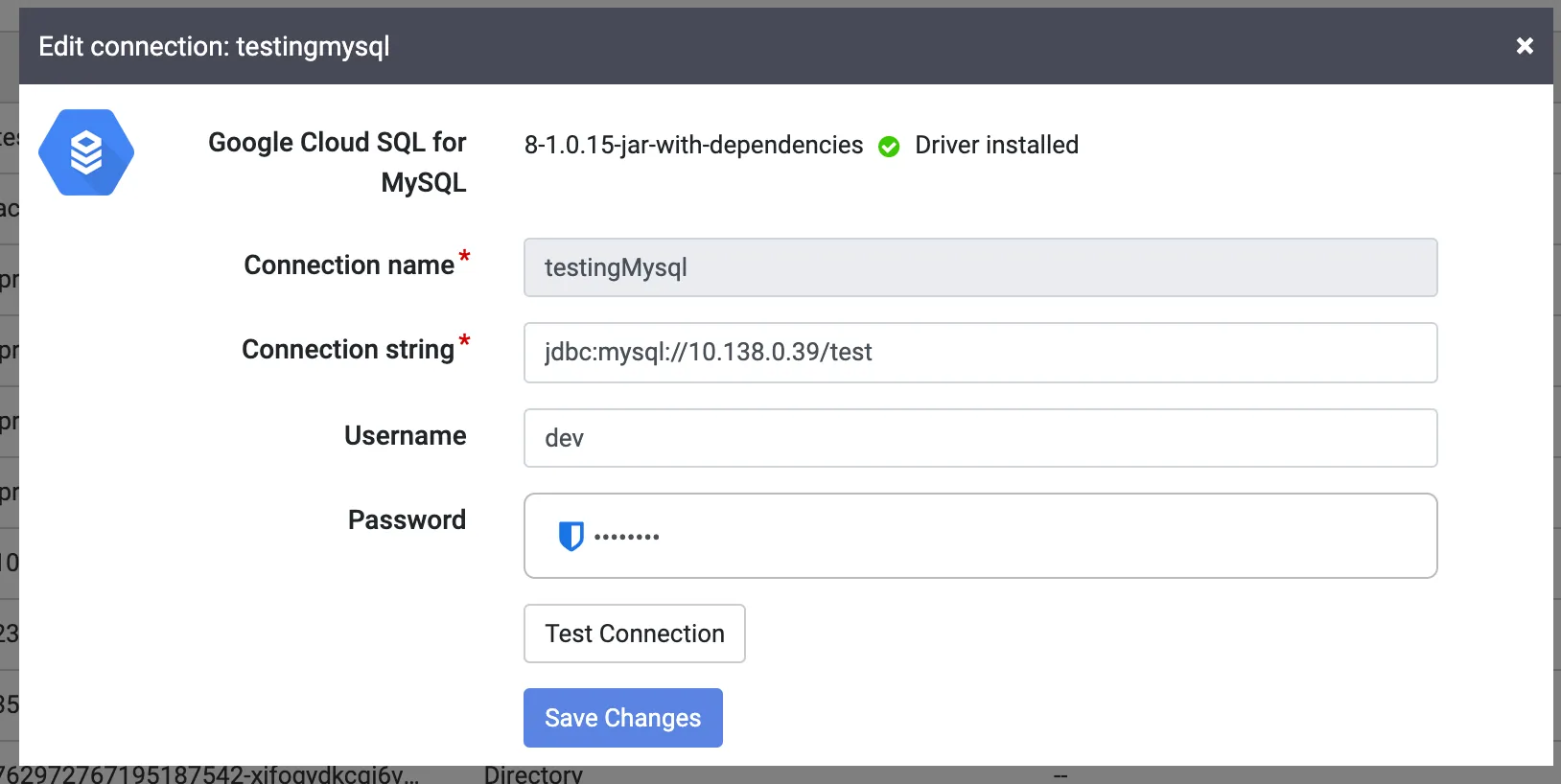Click the dialog title 'Edit connection: testingmysql'

point(214,46)
